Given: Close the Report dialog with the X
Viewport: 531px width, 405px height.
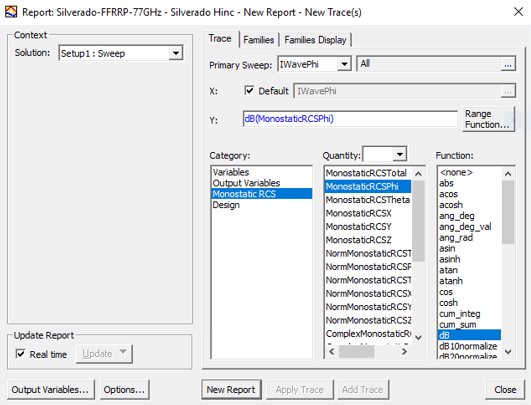Looking at the screenshot, I should (x=518, y=12).
